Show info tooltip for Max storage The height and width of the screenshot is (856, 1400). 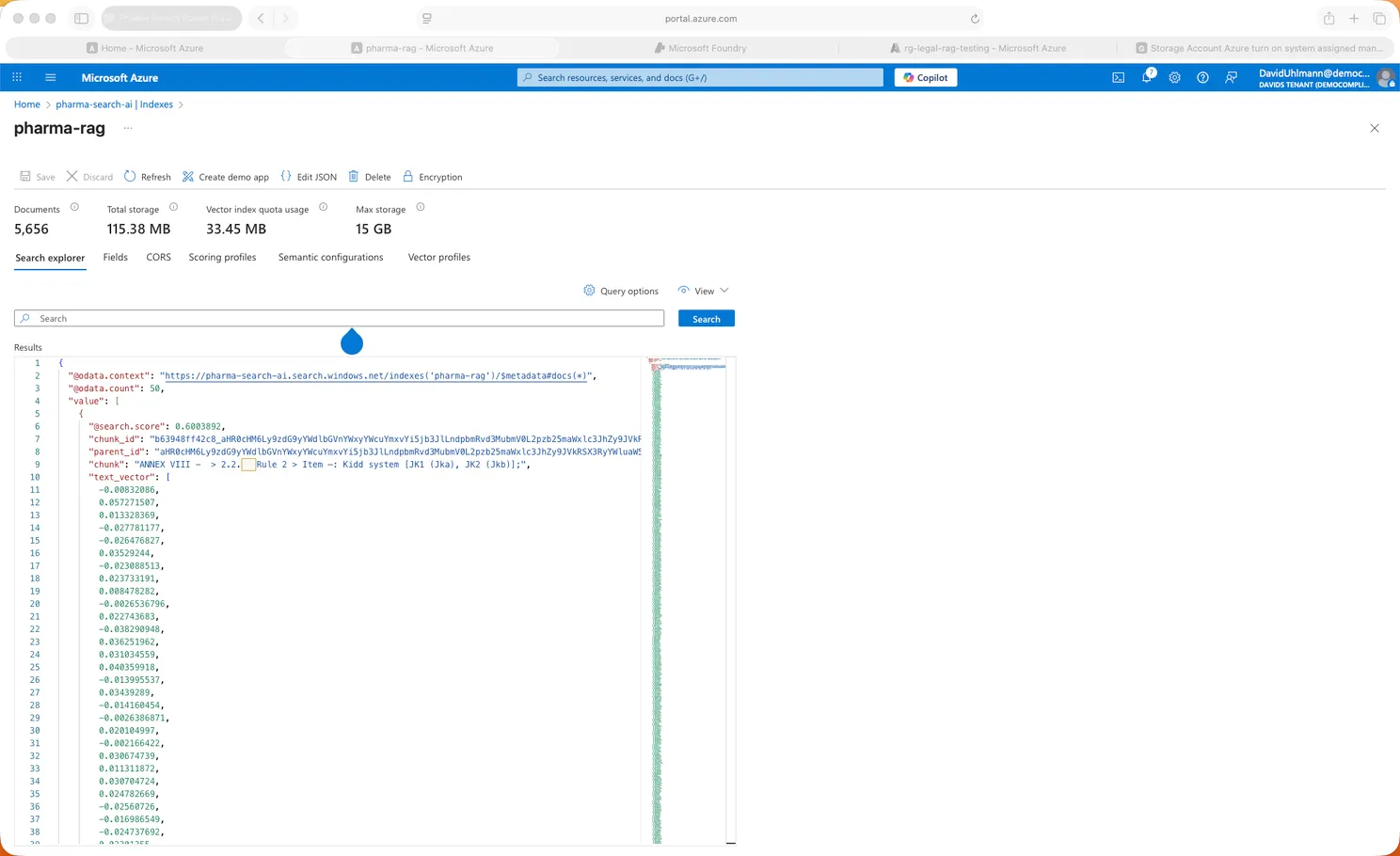pos(421,207)
